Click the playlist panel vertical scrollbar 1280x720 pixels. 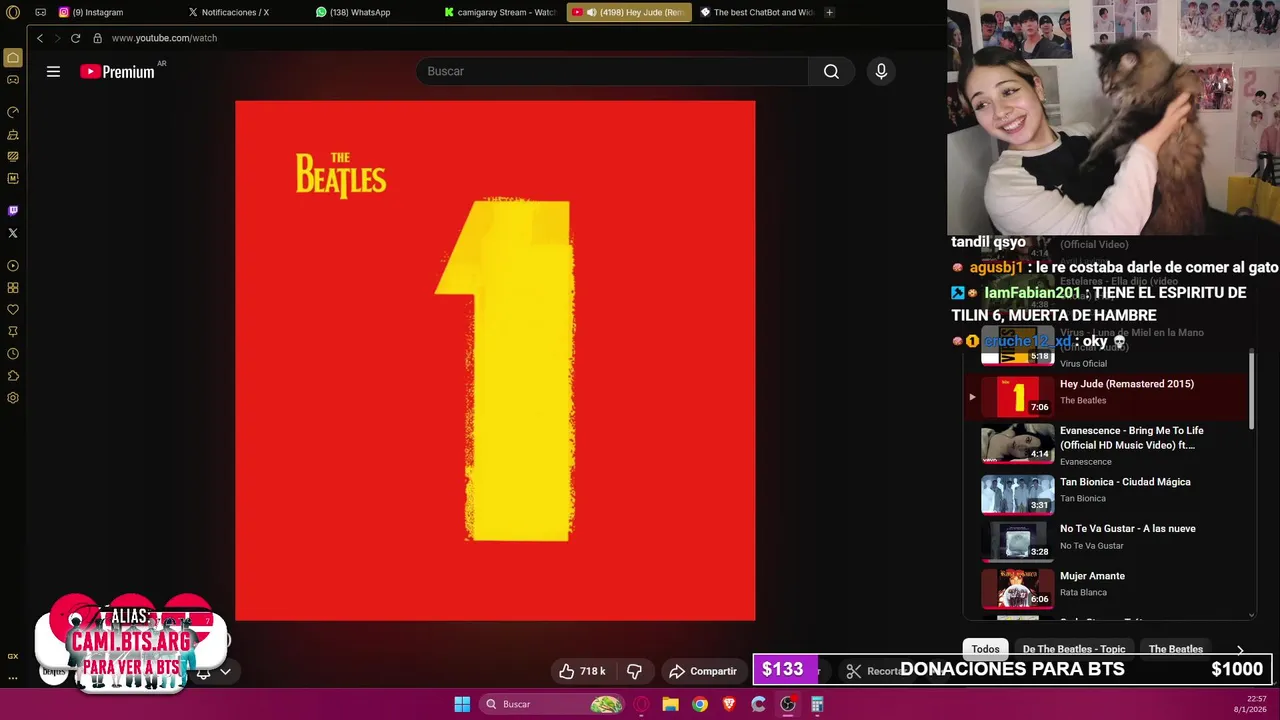1252,390
